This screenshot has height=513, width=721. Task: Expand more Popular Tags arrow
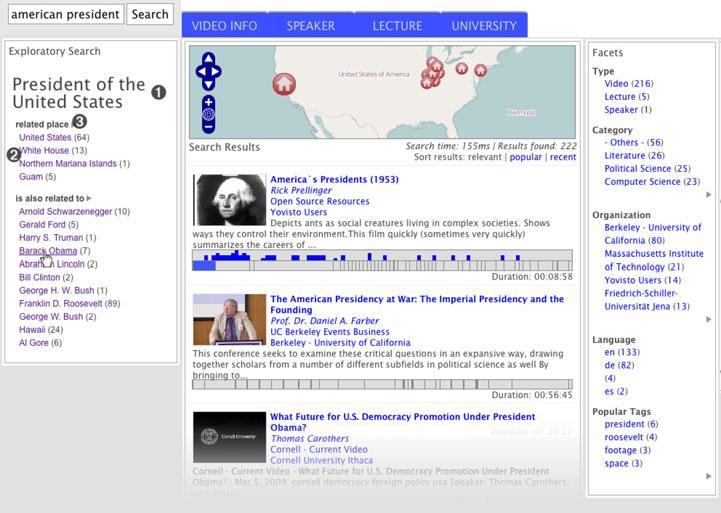point(709,477)
